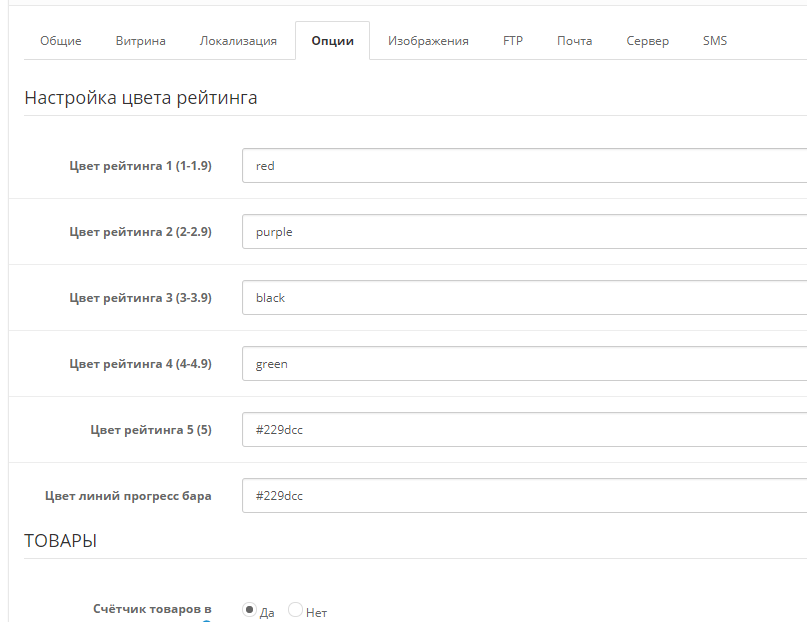Click the rating 1 color field containing red
807x622 pixels.
point(524,166)
